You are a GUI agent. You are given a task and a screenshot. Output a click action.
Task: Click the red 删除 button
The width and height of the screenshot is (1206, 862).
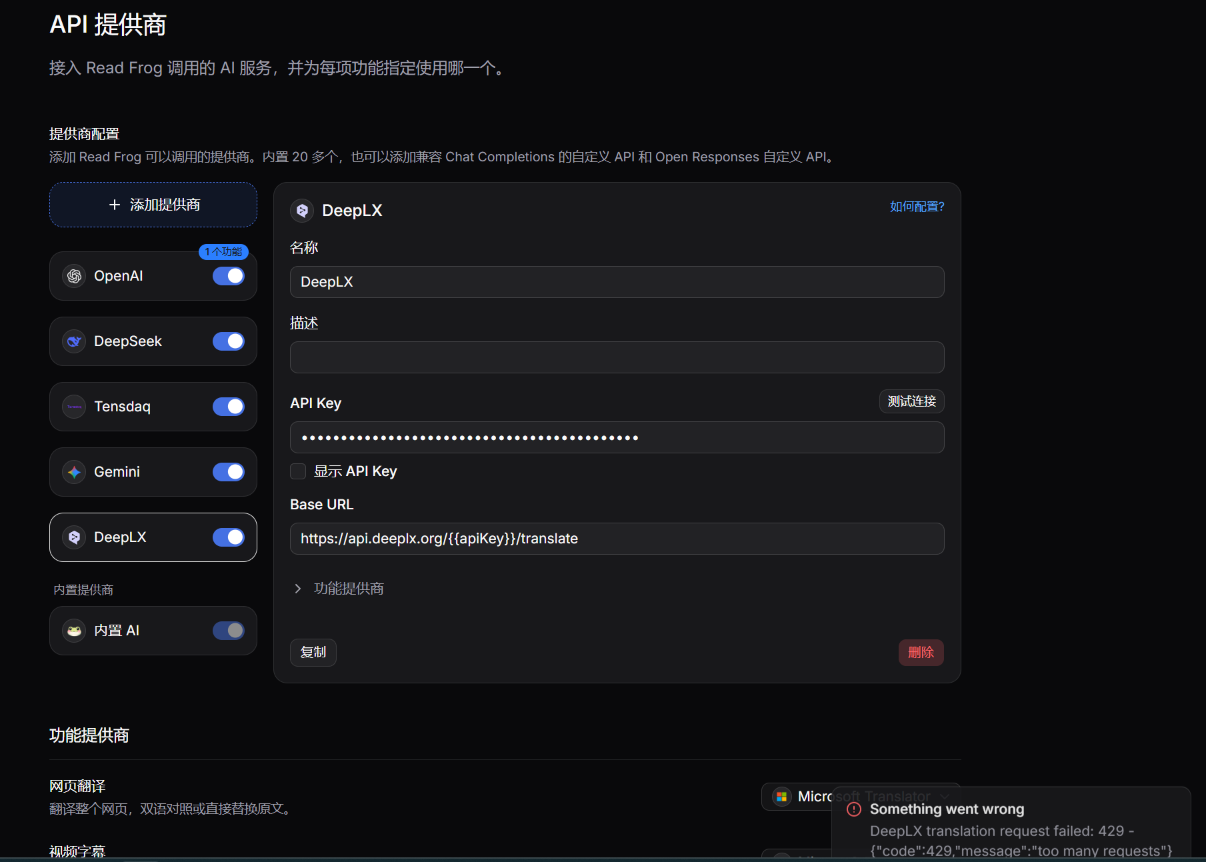(921, 652)
